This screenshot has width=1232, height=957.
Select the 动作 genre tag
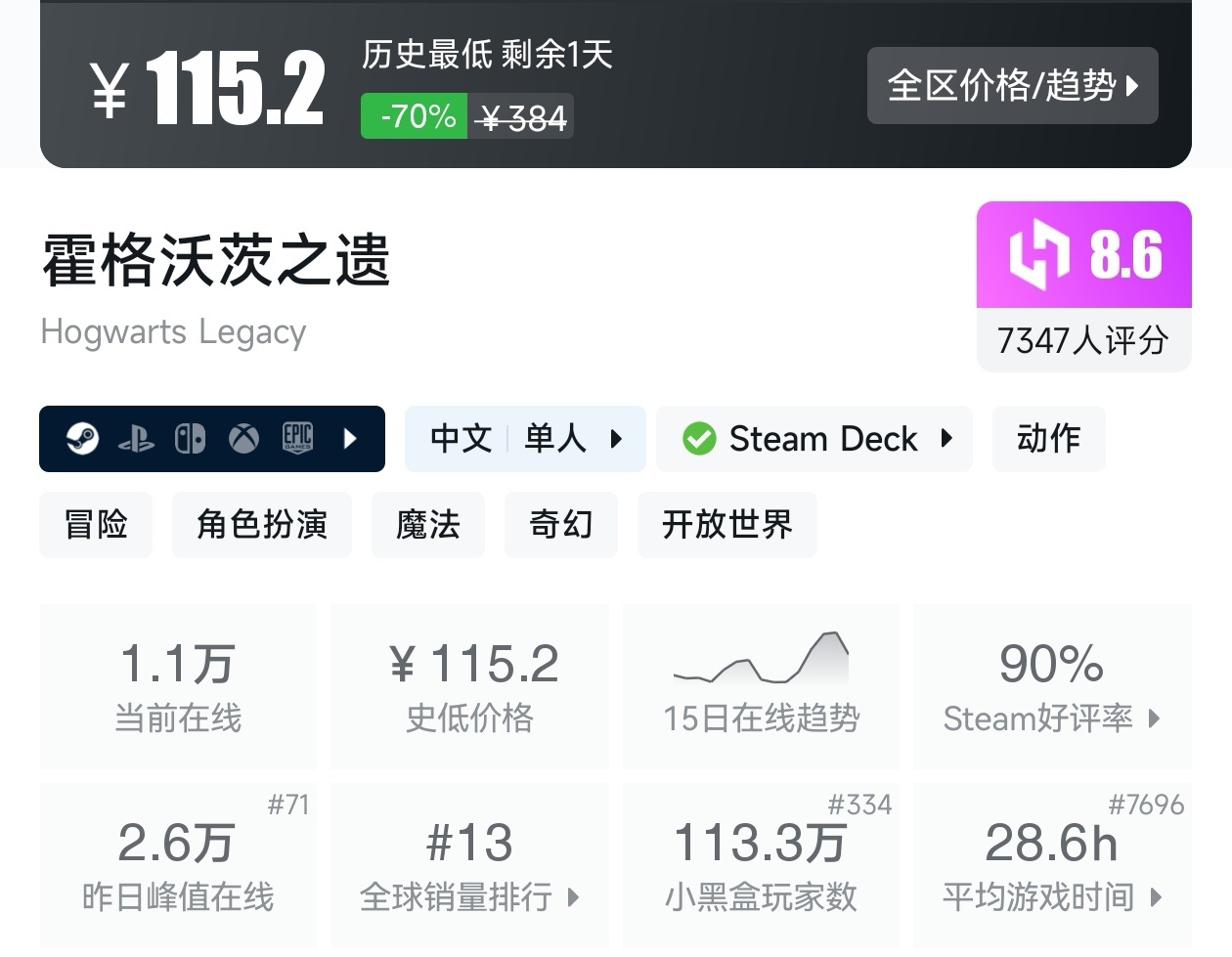click(1049, 439)
